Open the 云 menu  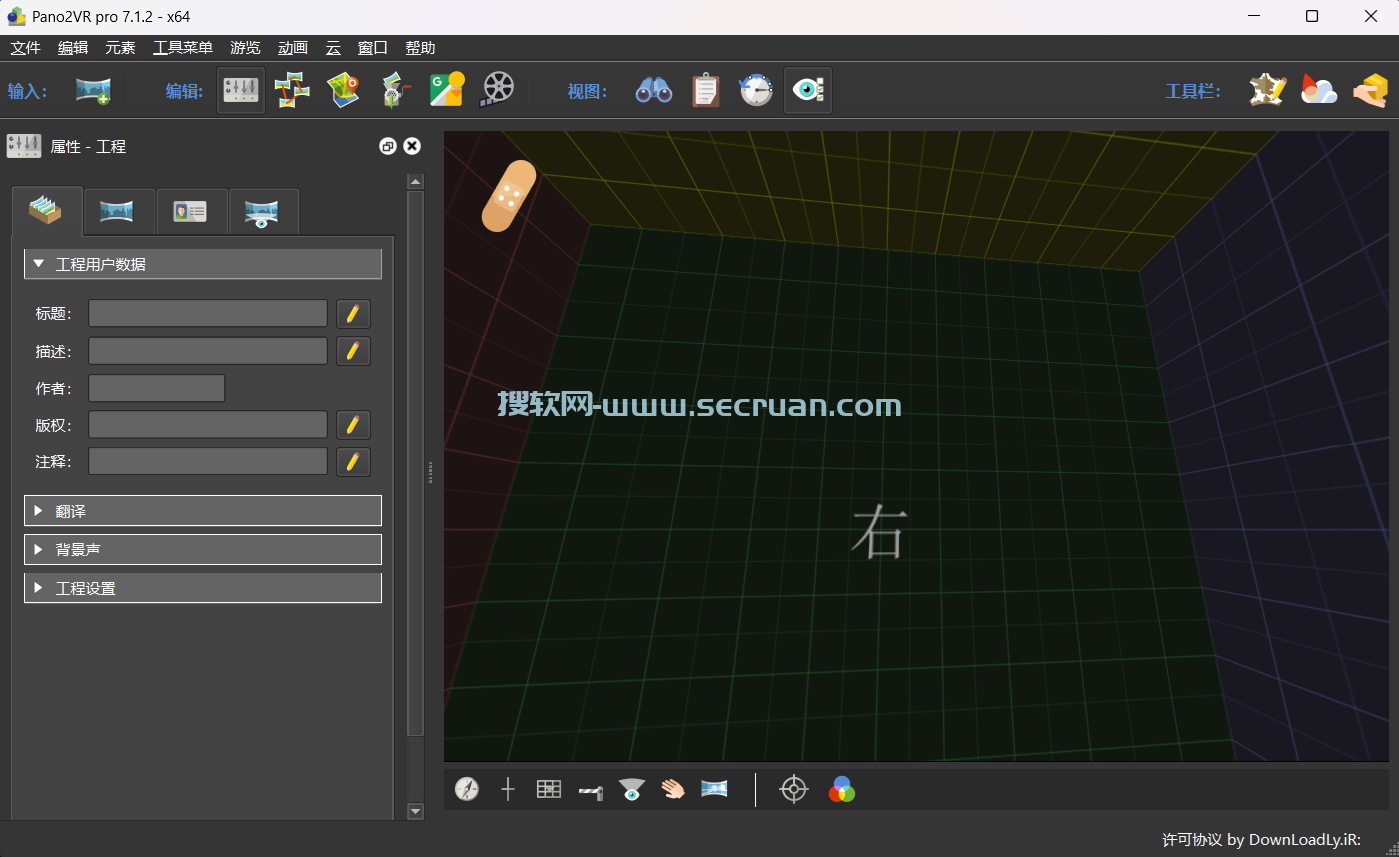[333, 48]
